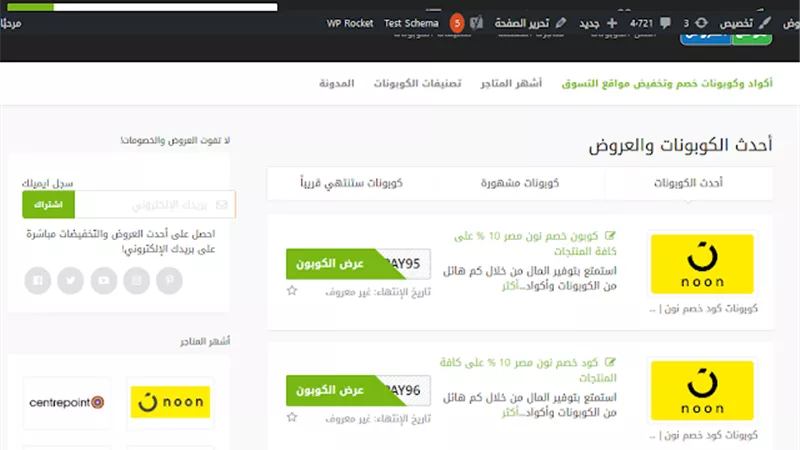Open Test Schema admin bar item
The width and height of the screenshot is (800, 450).
(x=411, y=23)
